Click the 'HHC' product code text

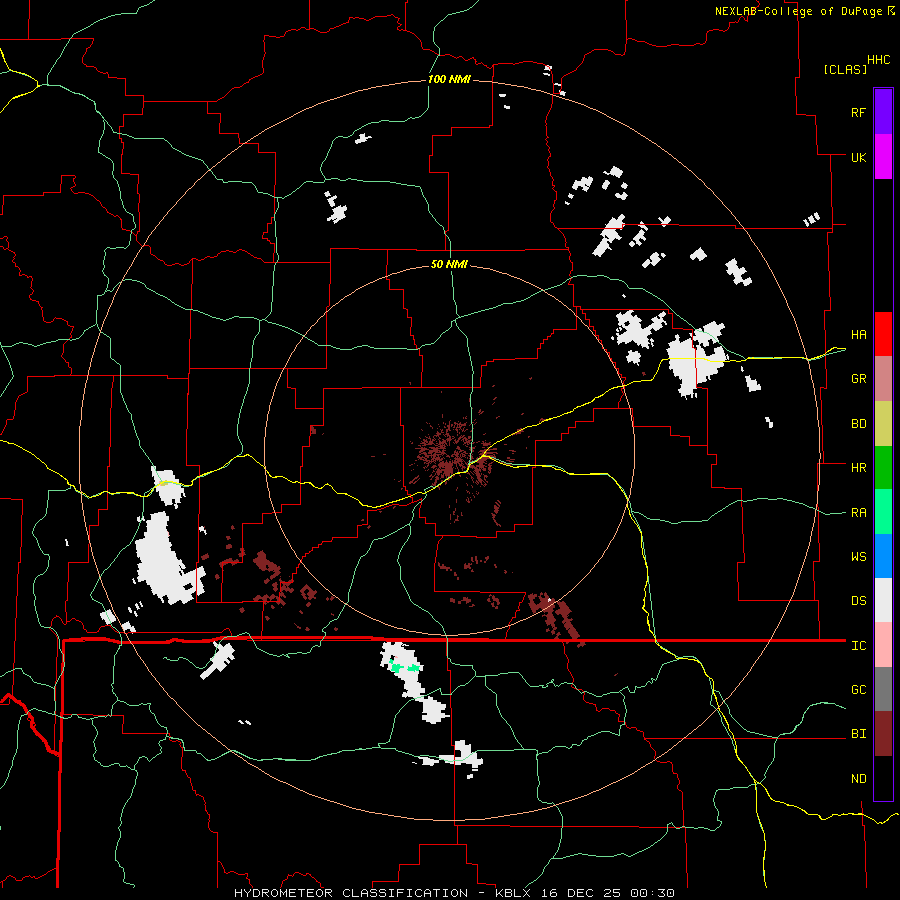point(879,60)
